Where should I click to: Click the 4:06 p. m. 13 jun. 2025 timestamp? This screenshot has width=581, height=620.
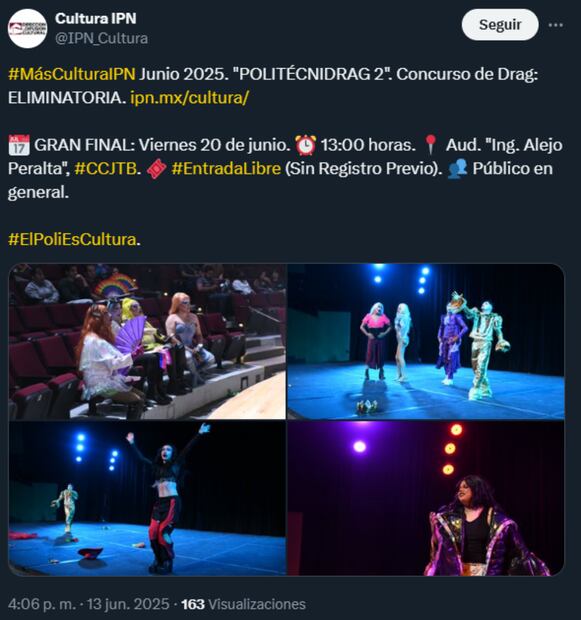pos(89,604)
